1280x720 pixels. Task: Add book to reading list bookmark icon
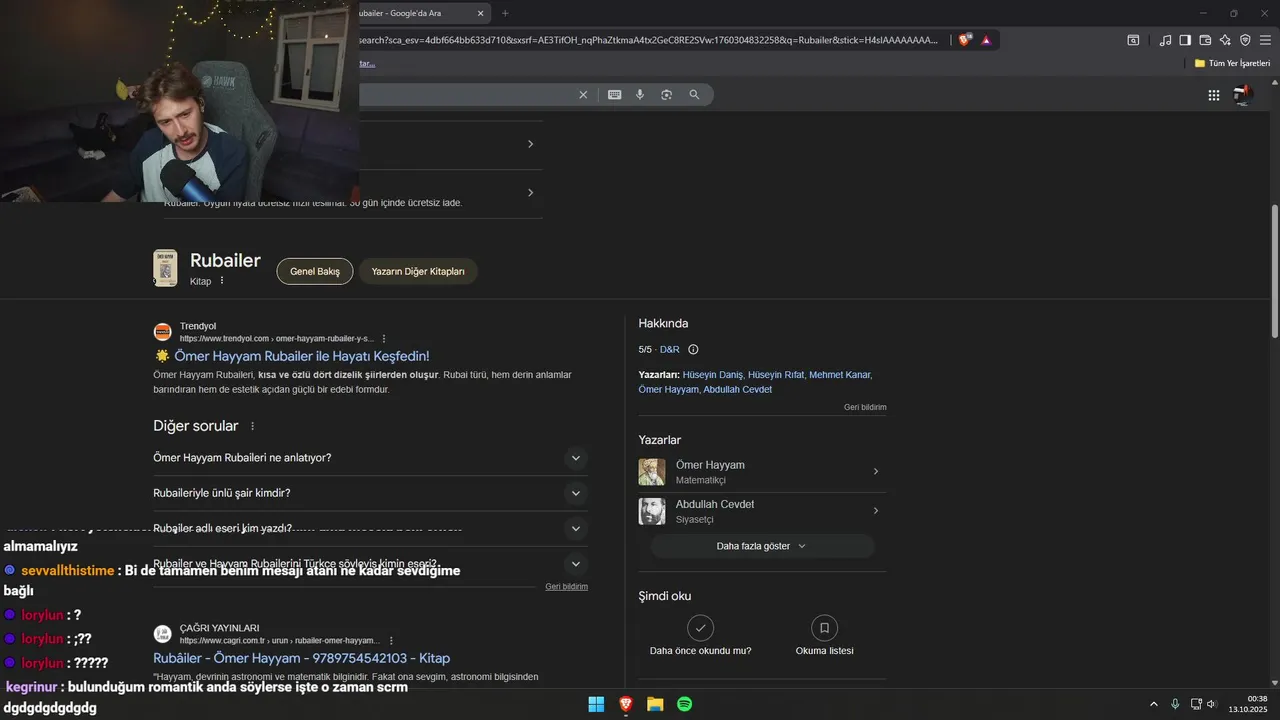824,628
